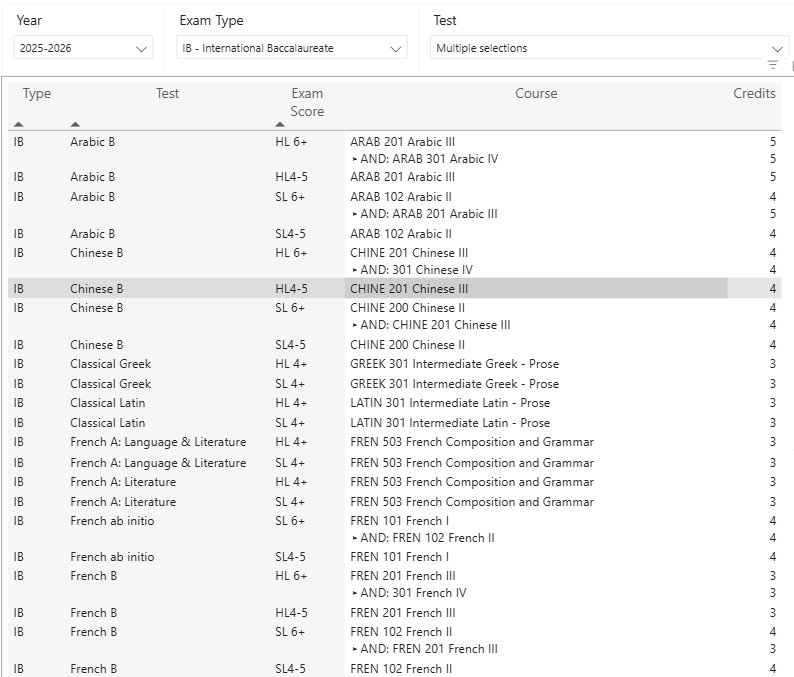The width and height of the screenshot is (794, 677).
Task: Expand AND: ARAB 301 Arabic IV arrow
Action: [354, 159]
